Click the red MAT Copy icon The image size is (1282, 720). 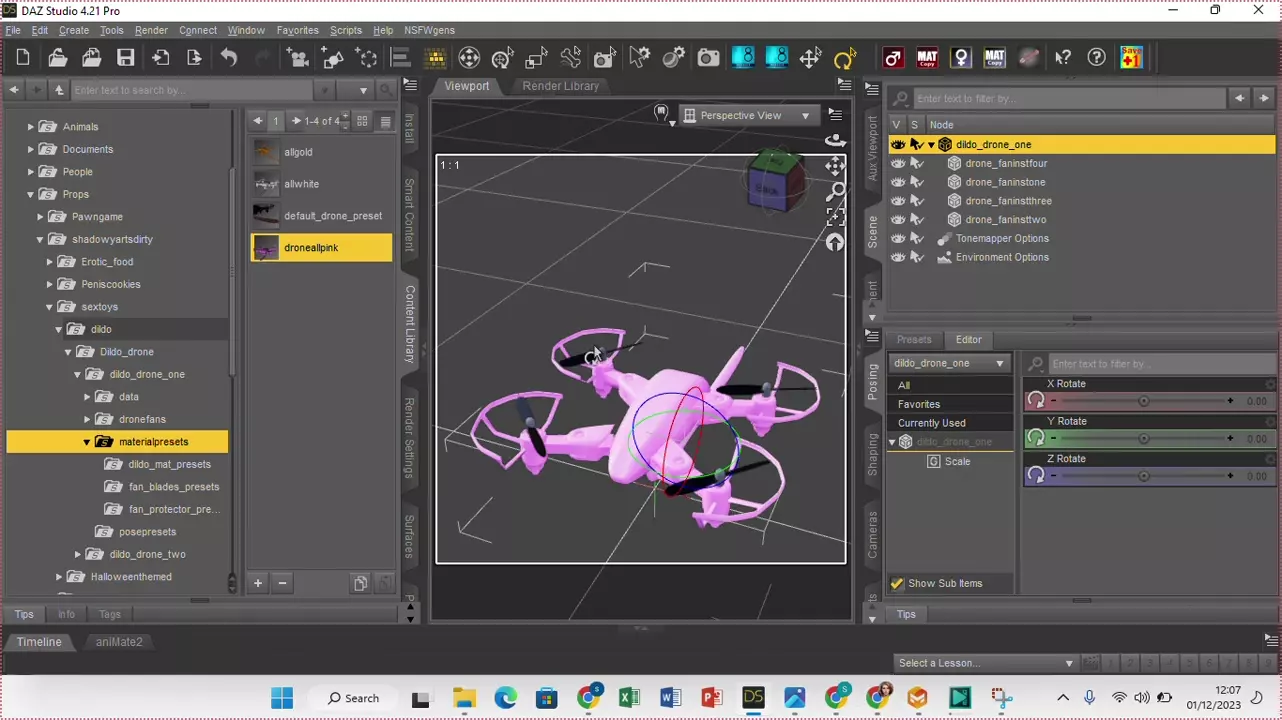click(x=927, y=58)
